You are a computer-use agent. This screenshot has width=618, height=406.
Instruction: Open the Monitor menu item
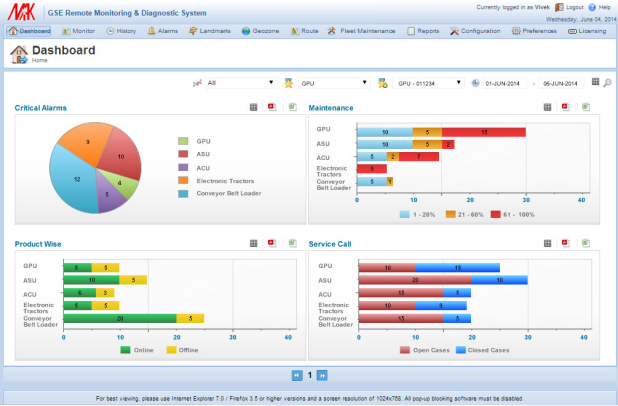(79, 31)
